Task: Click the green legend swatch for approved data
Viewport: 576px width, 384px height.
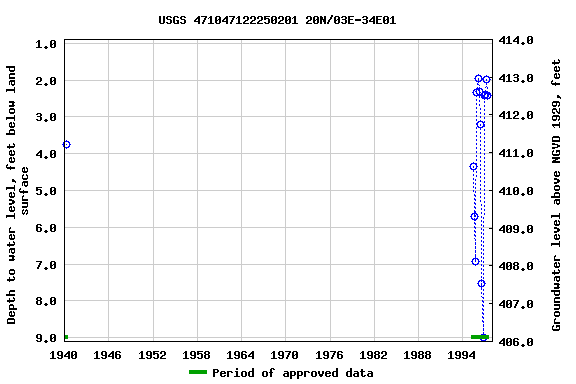Action: pos(198,372)
